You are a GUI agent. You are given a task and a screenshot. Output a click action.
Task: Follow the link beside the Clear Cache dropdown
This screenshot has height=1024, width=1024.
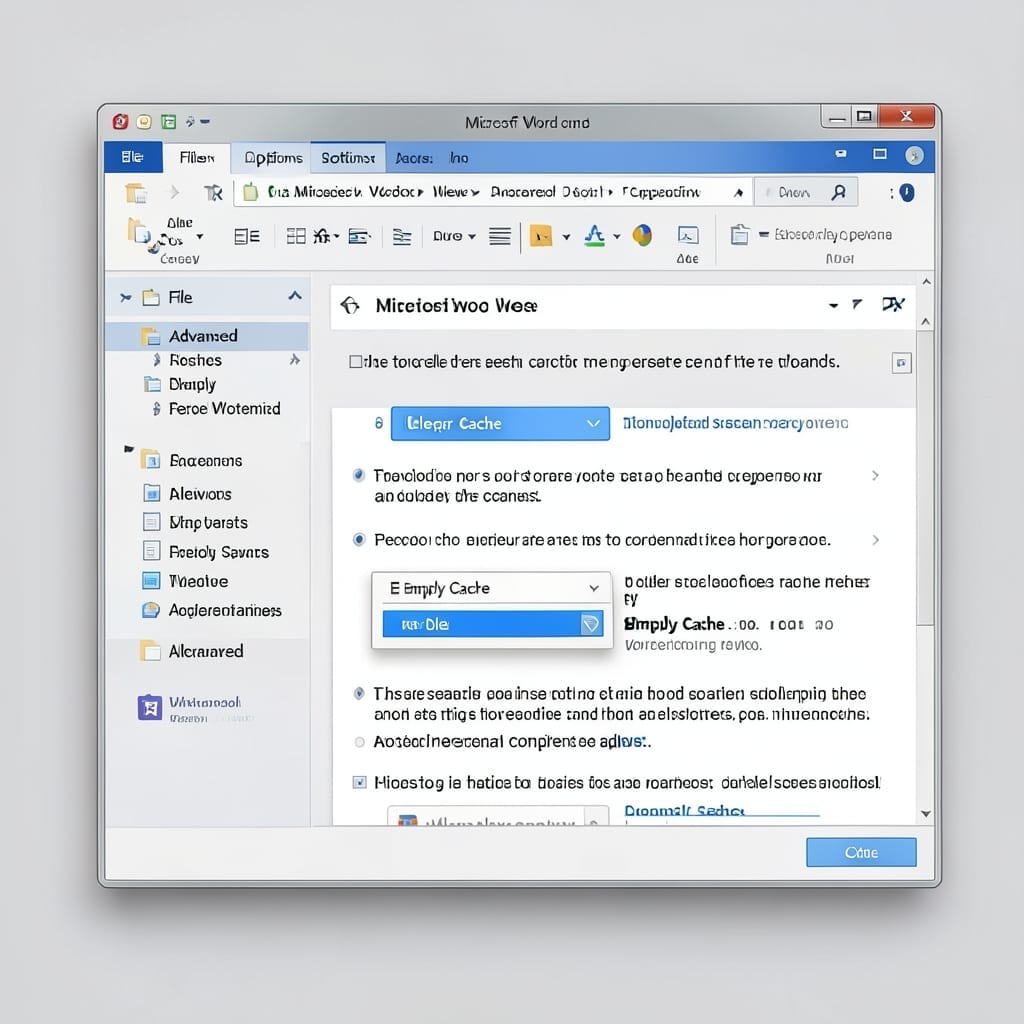click(x=735, y=423)
